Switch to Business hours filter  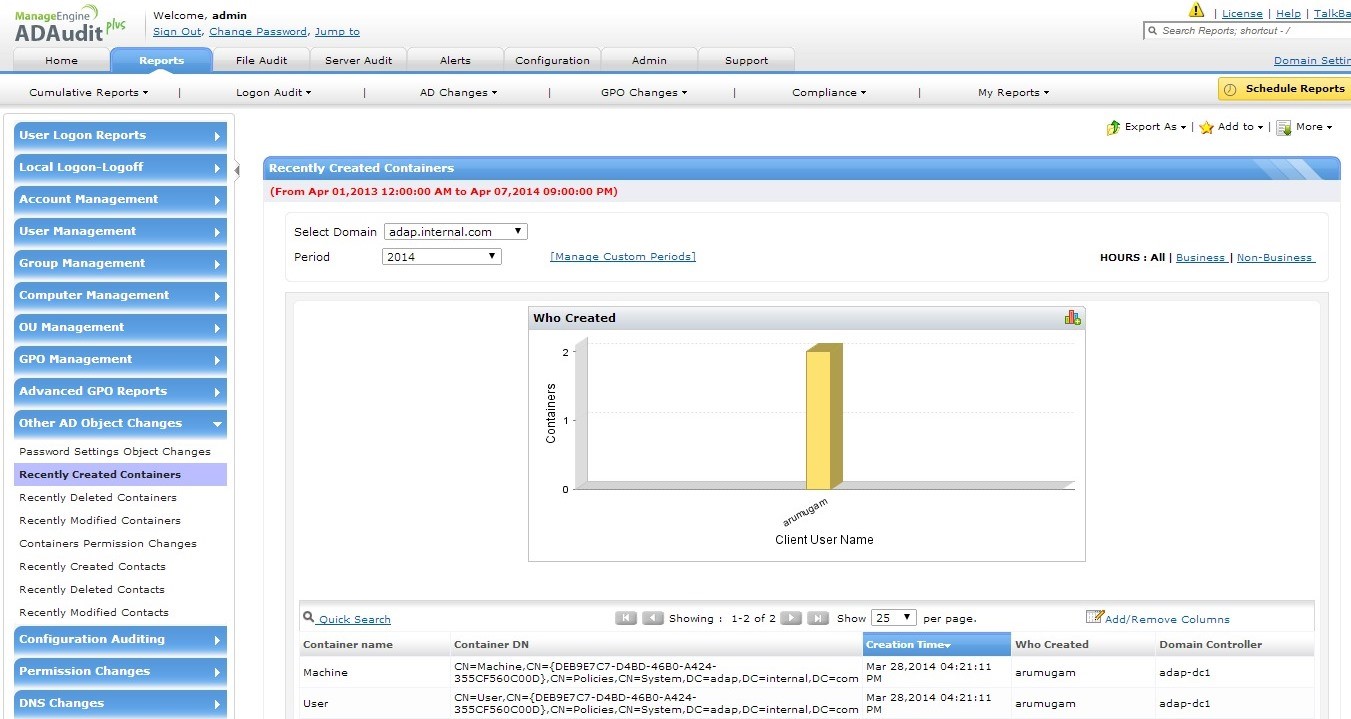click(1200, 258)
